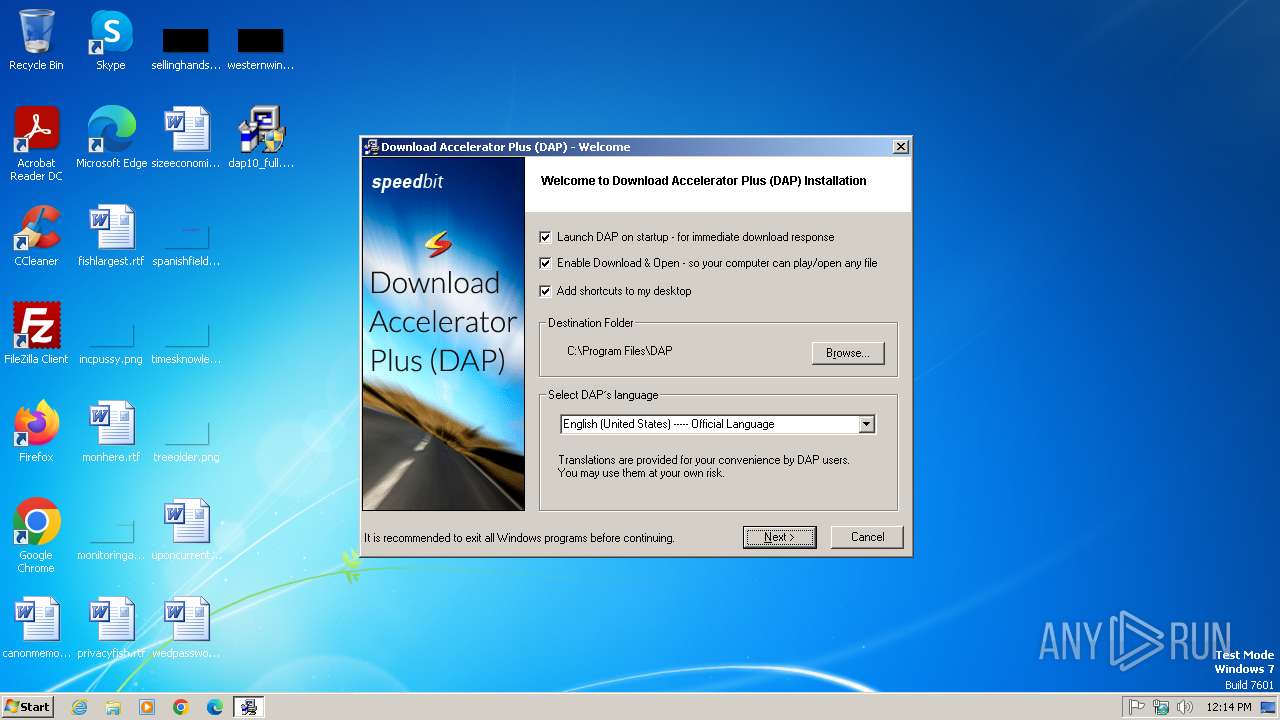Click Browse to change destination folder
Viewport: 1280px width, 720px height.
[x=848, y=353]
